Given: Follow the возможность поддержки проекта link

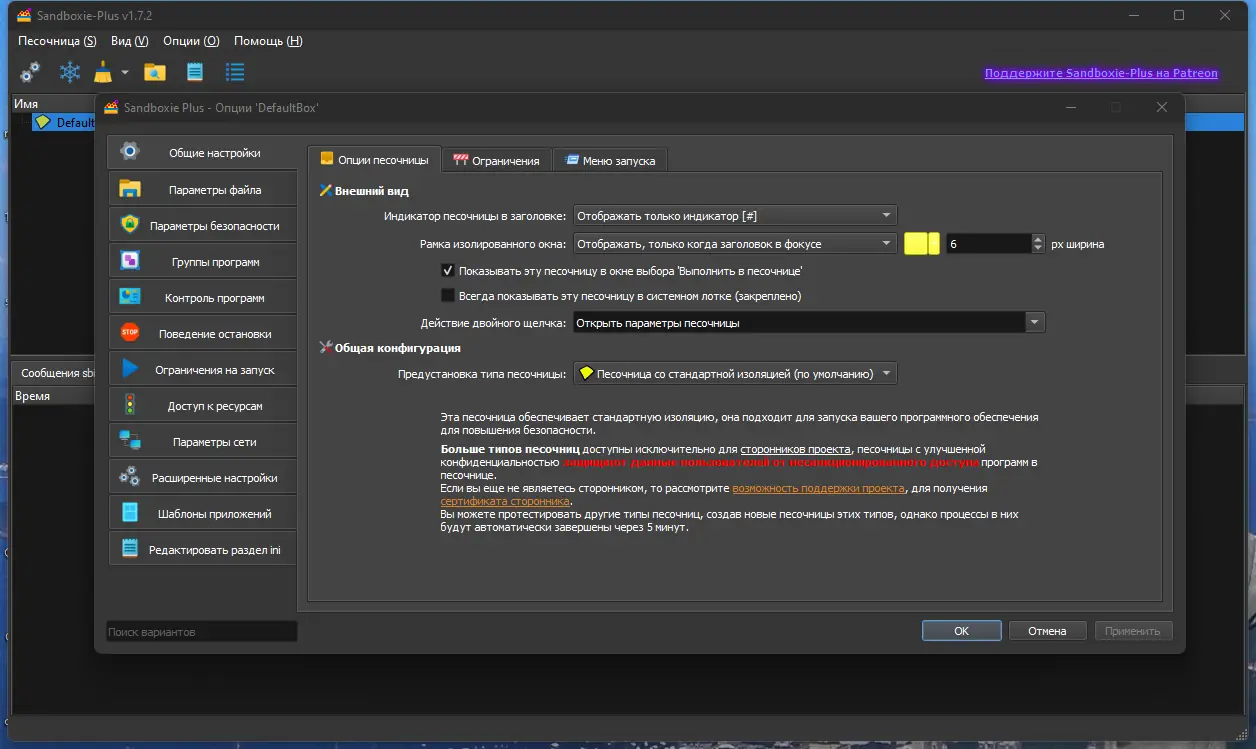Looking at the screenshot, I should [819, 488].
